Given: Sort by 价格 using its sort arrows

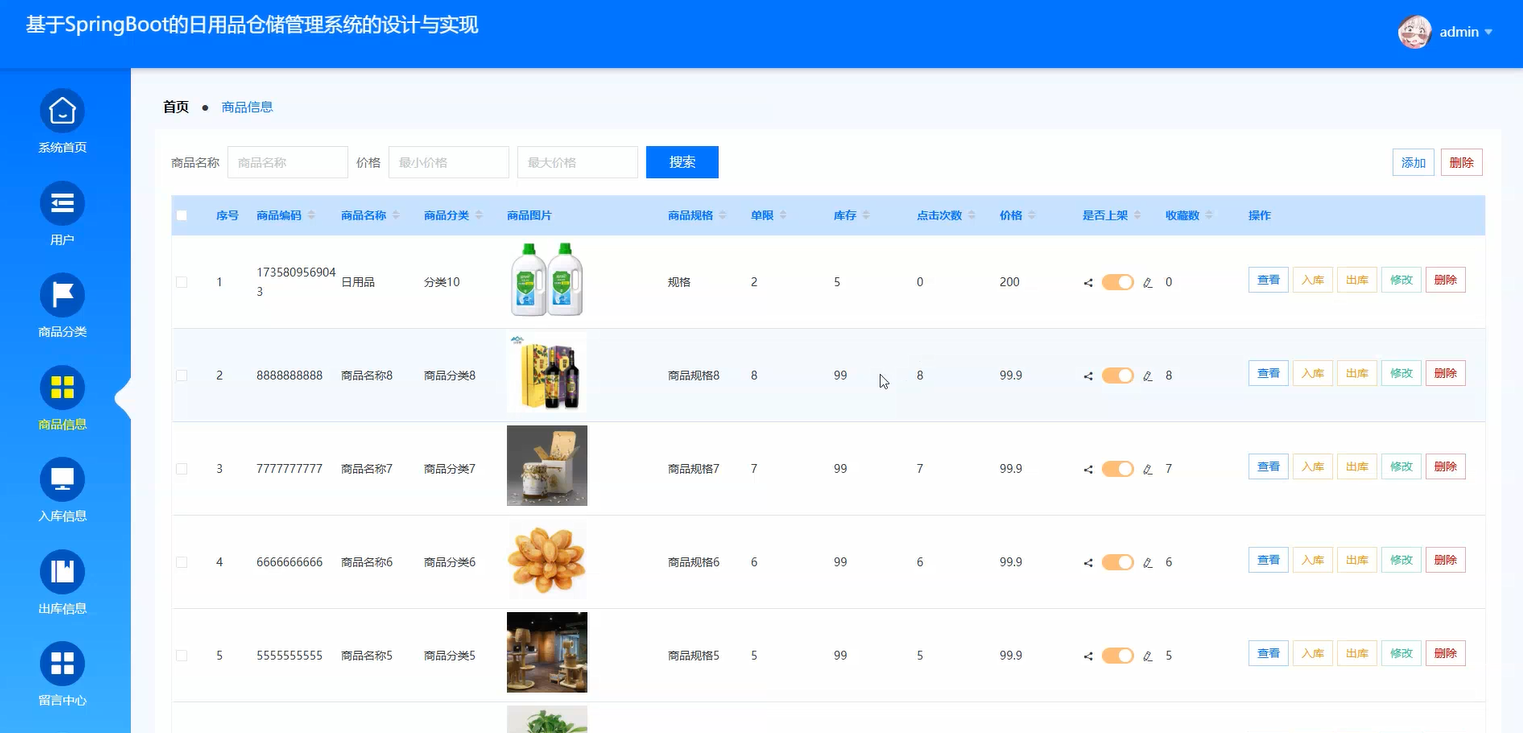Looking at the screenshot, I should pyautogui.click(x=1032, y=215).
